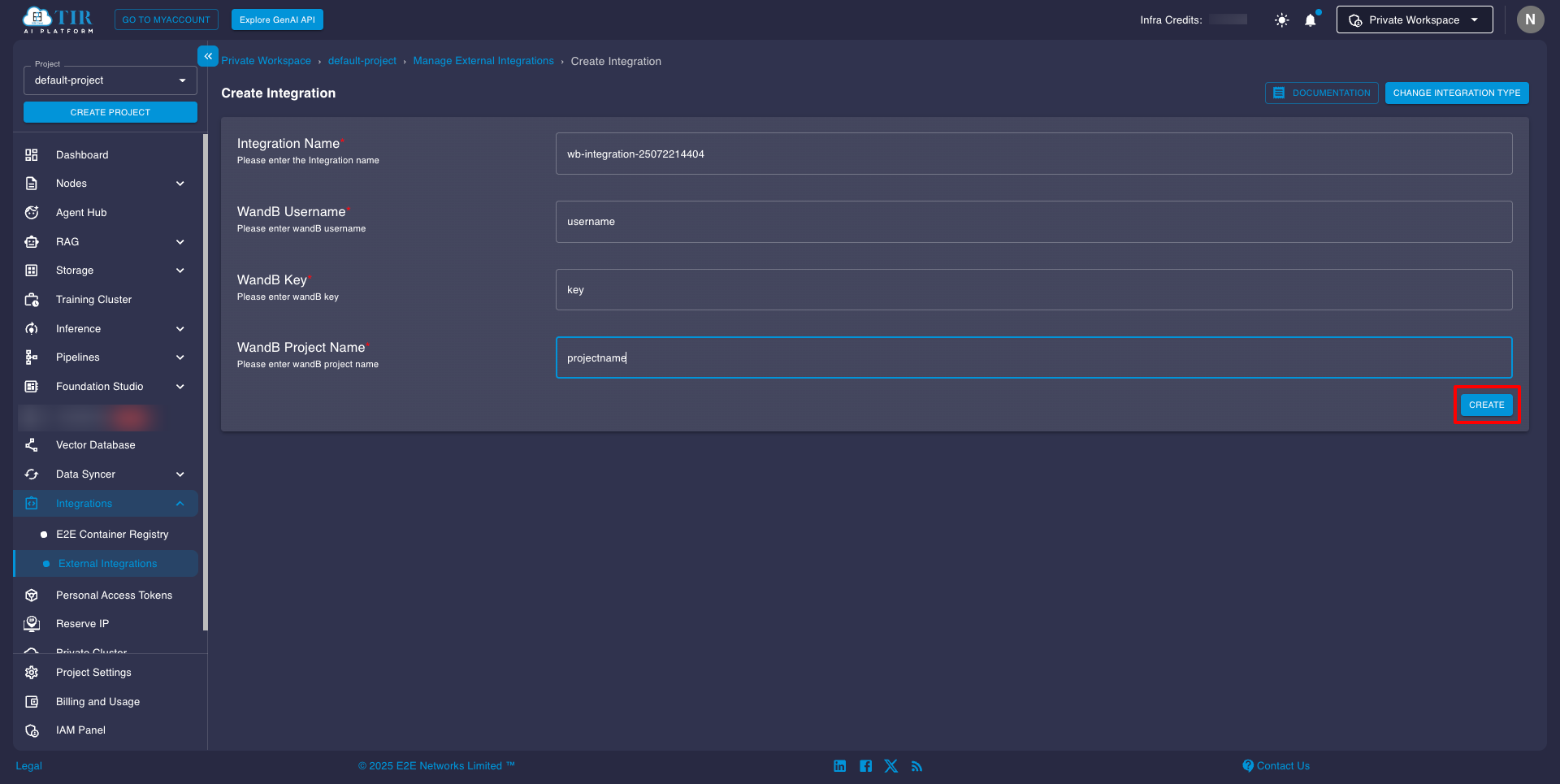Open Personal Access Tokens page

[x=114, y=596]
